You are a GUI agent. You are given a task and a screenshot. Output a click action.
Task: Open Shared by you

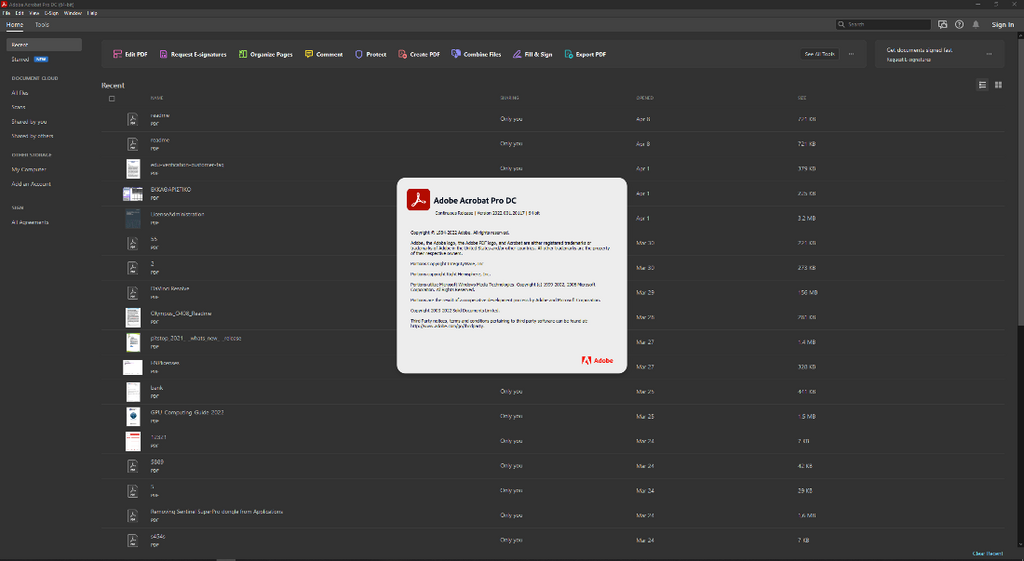tap(29, 122)
